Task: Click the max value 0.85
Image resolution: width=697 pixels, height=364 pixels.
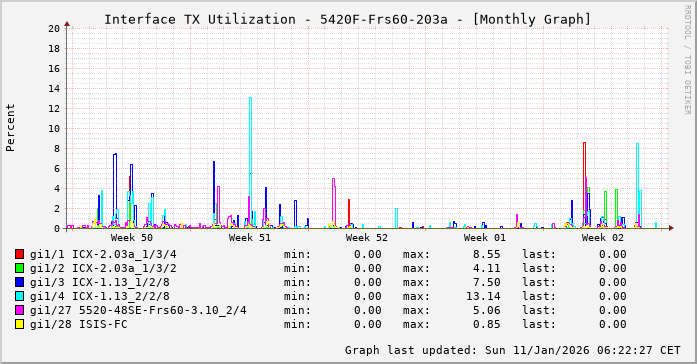Action: click(x=487, y=324)
